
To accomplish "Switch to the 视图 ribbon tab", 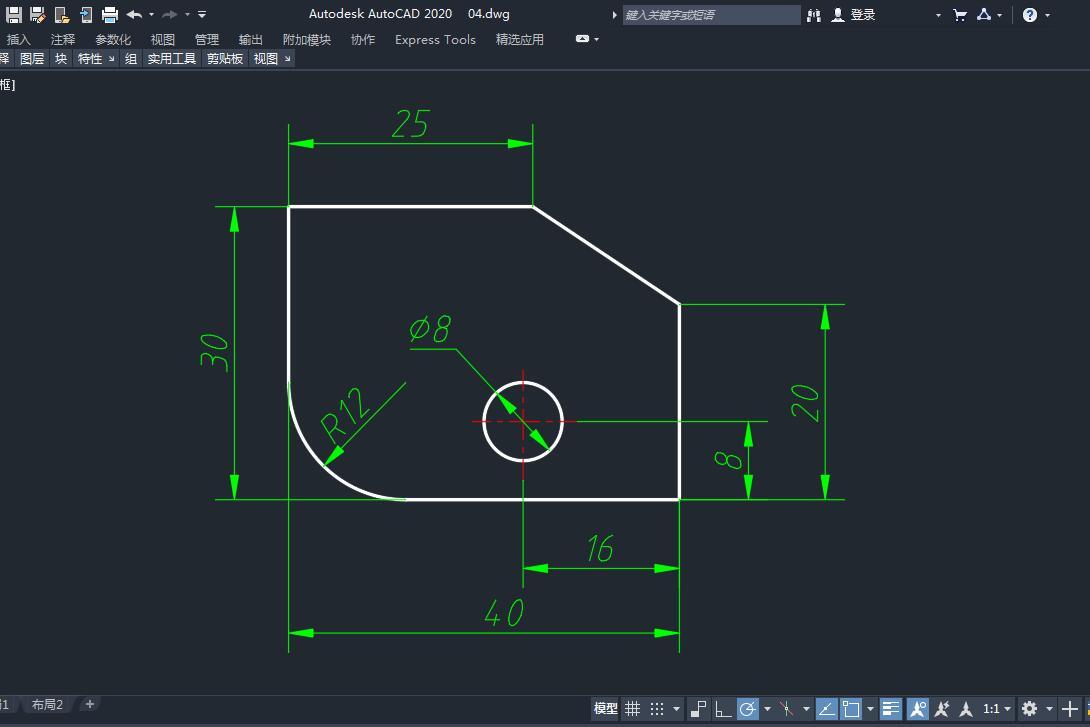I will pyautogui.click(x=163, y=40).
